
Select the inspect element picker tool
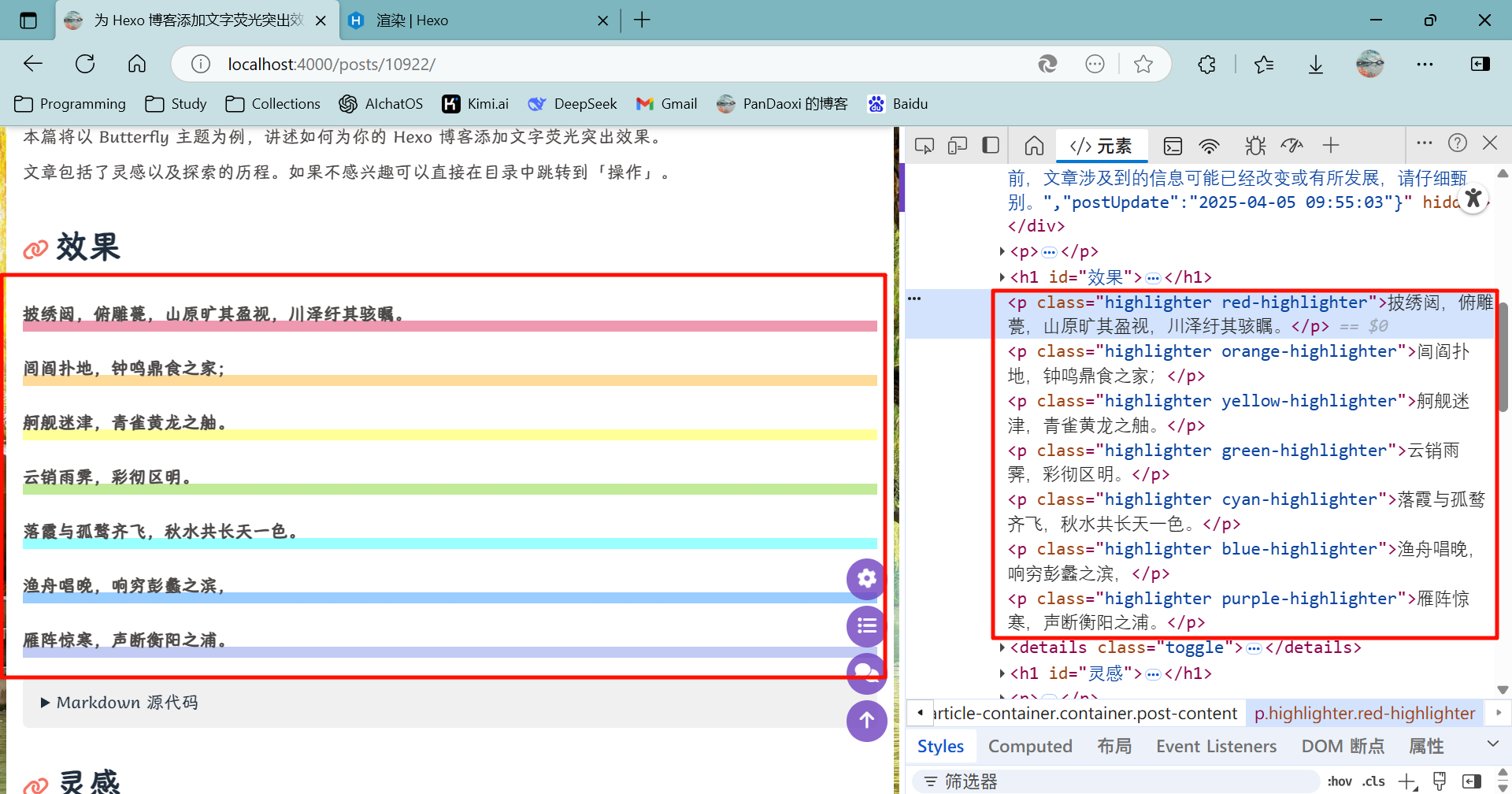(x=925, y=146)
